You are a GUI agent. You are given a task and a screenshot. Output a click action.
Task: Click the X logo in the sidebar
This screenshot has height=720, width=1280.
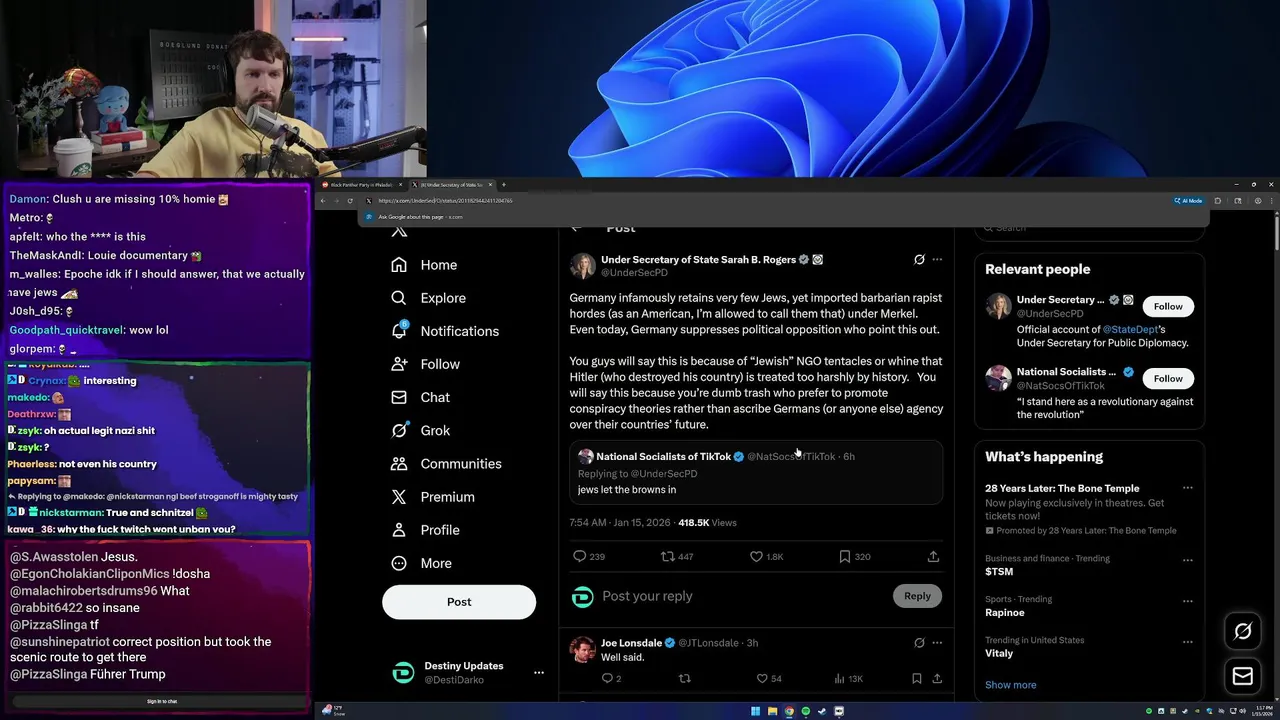pos(399,231)
